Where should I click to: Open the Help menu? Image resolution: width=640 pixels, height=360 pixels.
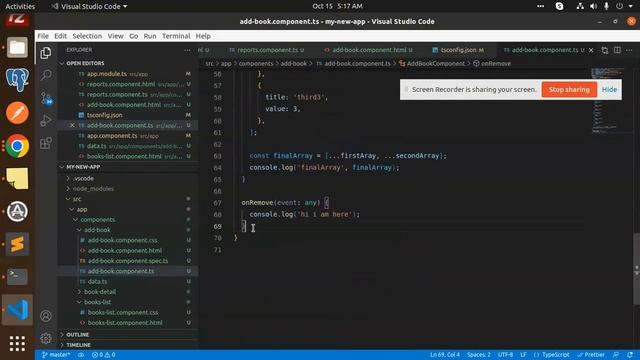(203, 36)
